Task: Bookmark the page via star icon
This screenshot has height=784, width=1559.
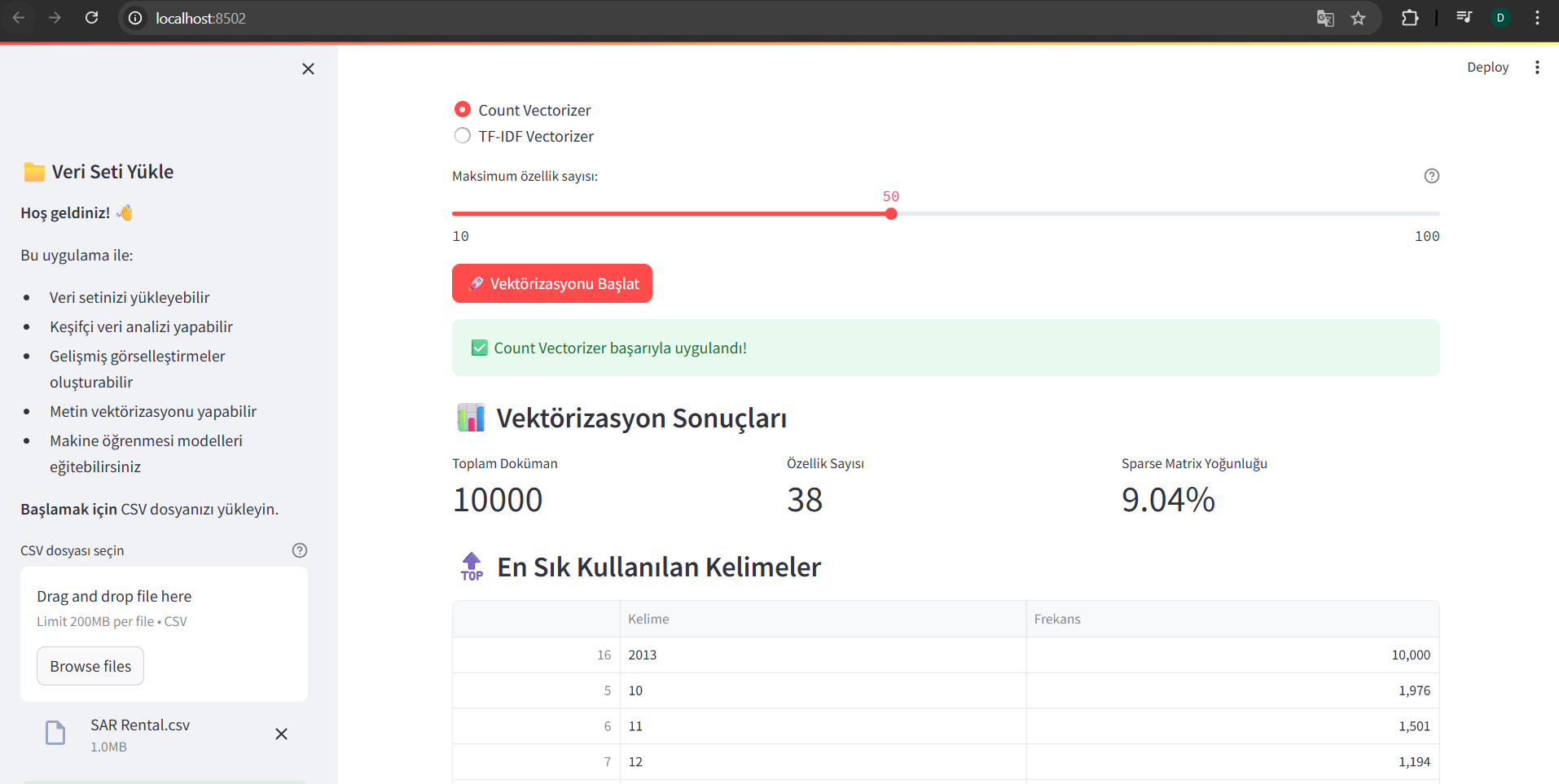Action: [x=1359, y=17]
